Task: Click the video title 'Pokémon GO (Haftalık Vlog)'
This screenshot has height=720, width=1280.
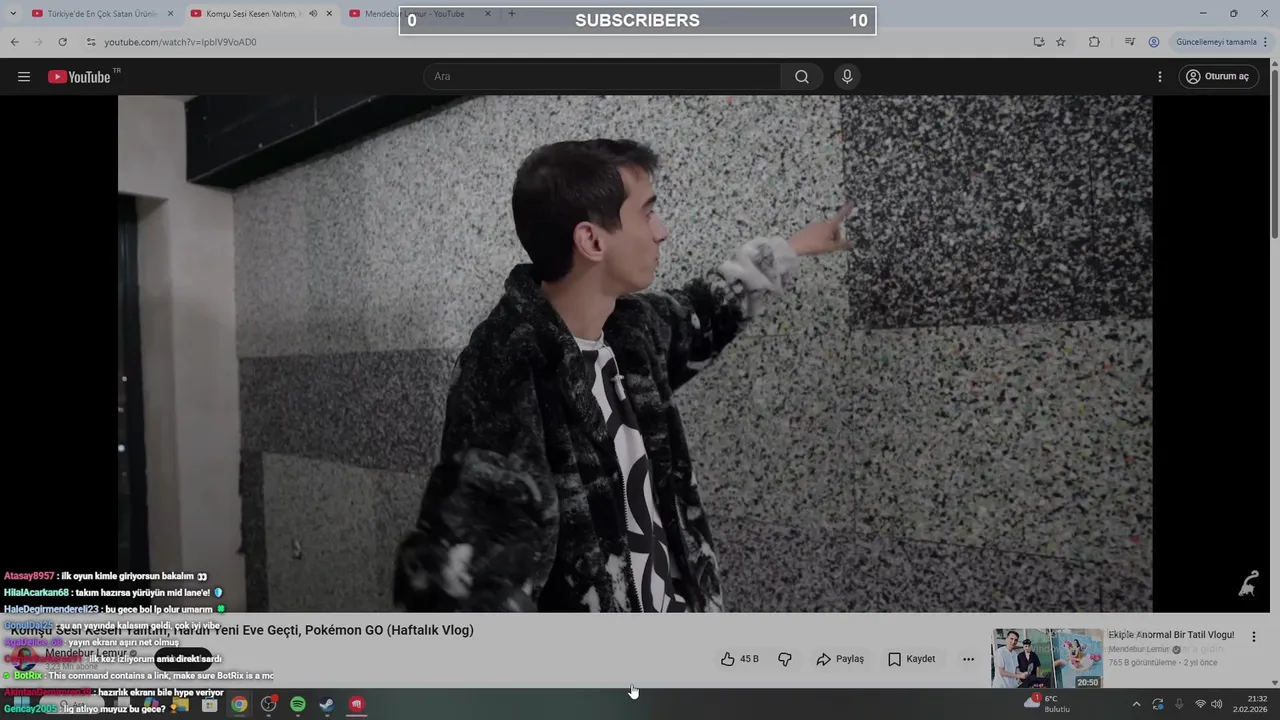Action: click(389, 630)
